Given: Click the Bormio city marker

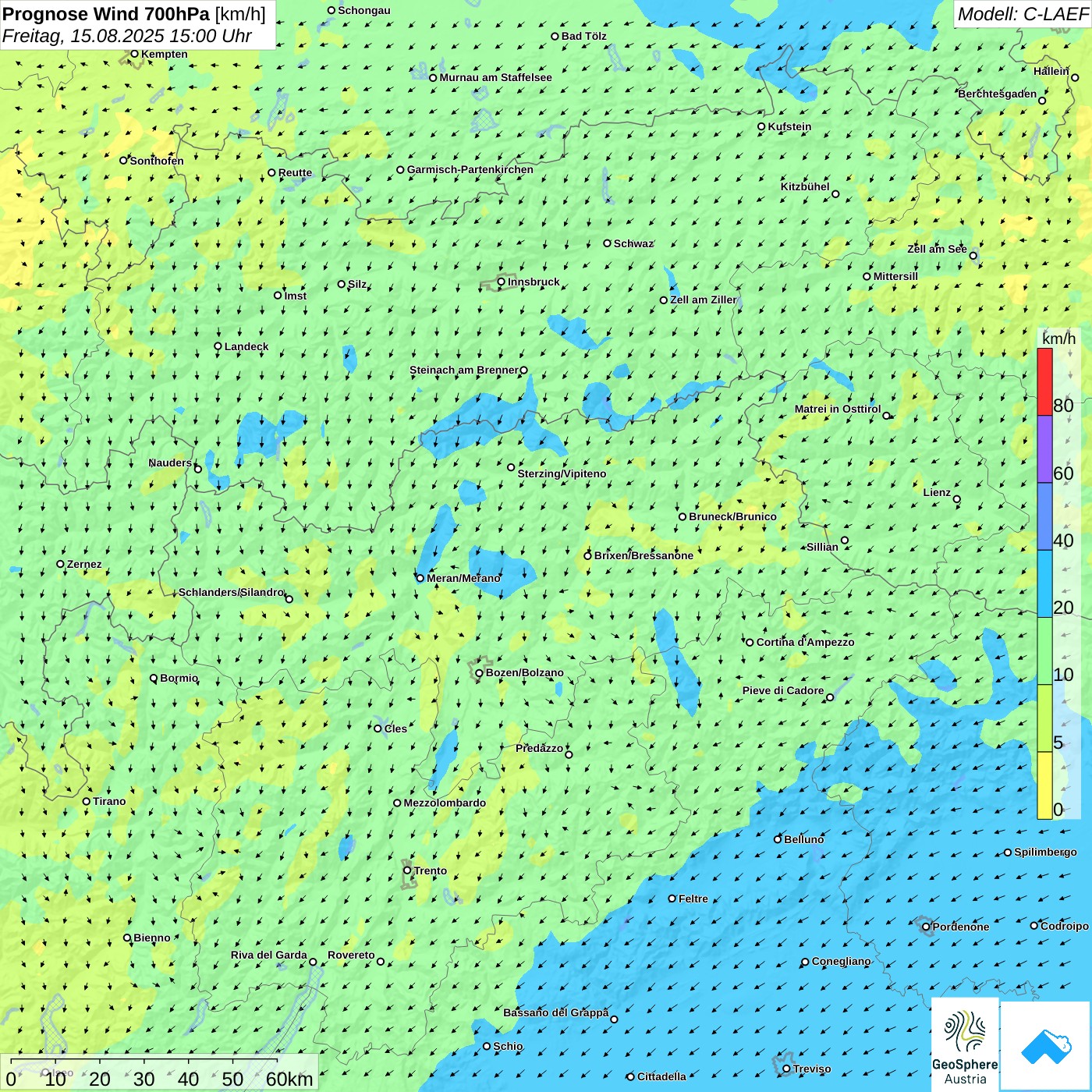Looking at the screenshot, I should click(x=154, y=679).
